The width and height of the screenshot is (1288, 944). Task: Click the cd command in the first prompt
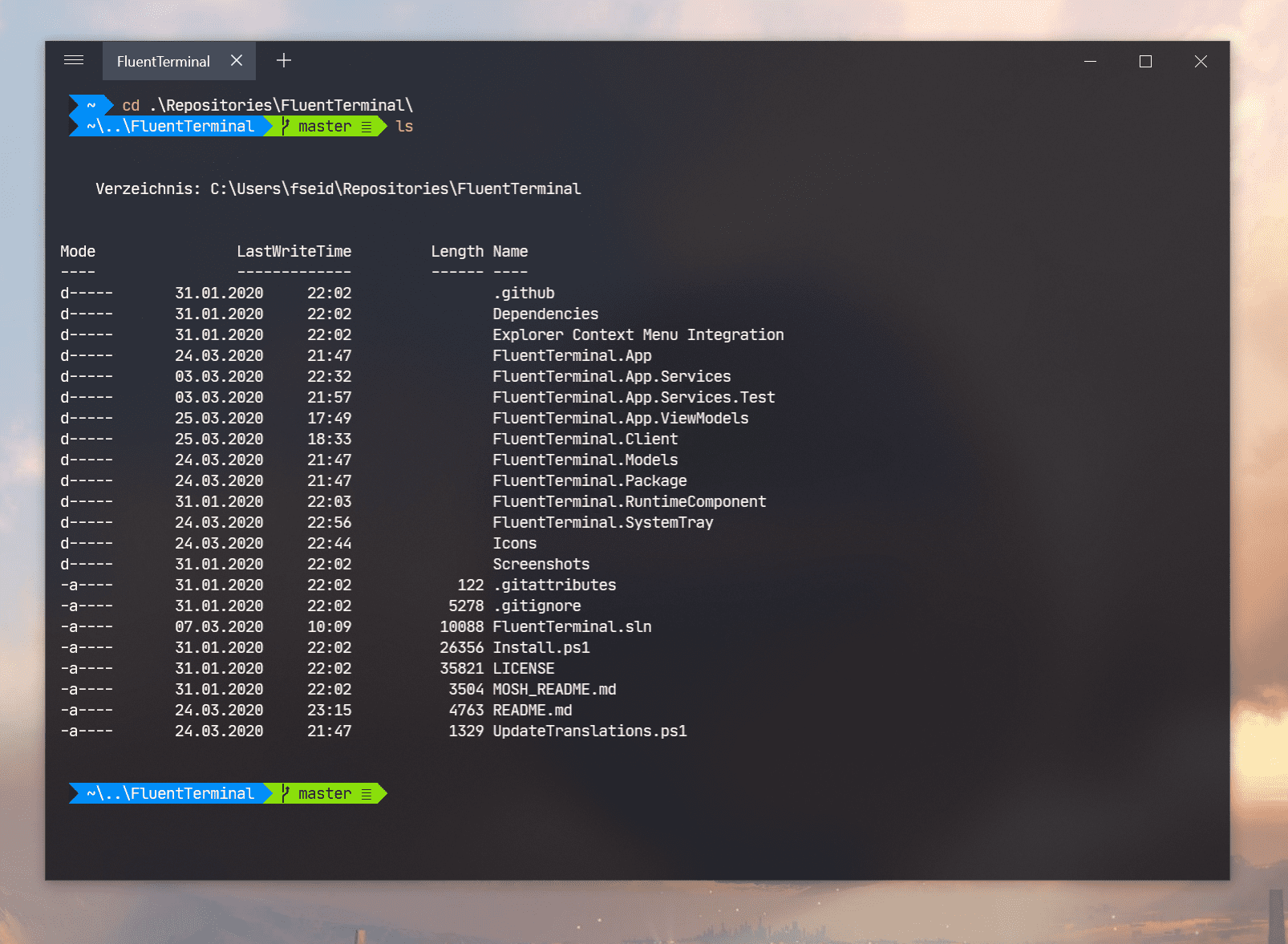tap(131, 104)
